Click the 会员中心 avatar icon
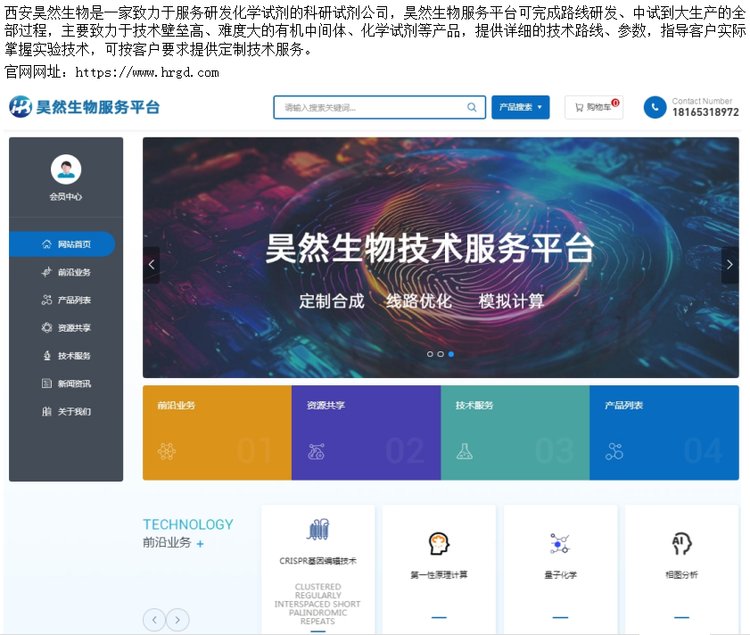Image resolution: width=750 pixels, height=635 pixels. coord(66,168)
